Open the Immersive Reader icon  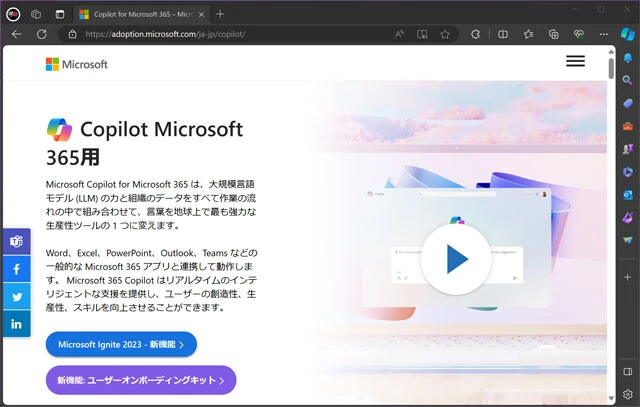point(422,34)
